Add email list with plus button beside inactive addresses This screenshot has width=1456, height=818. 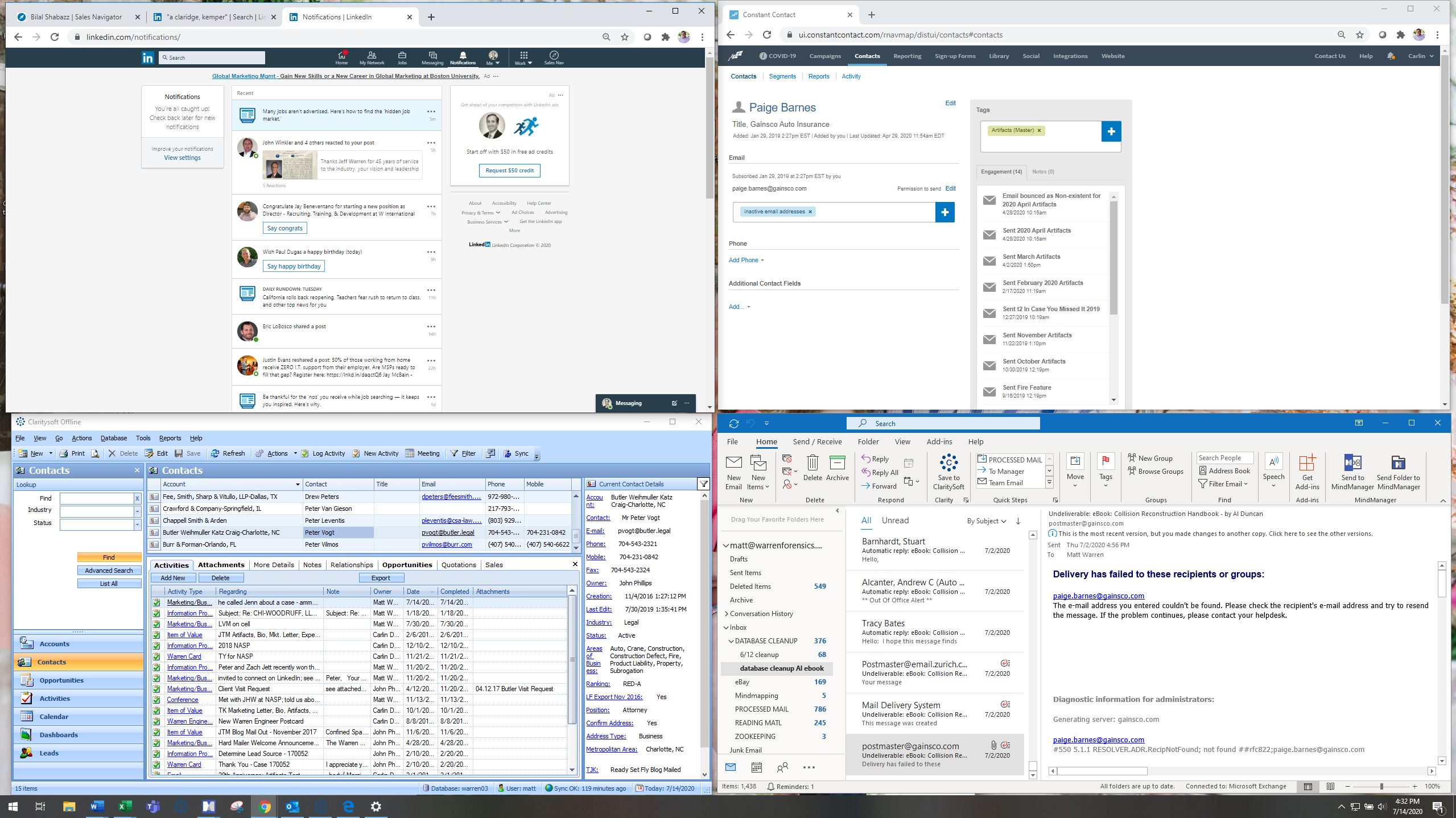pos(945,212)
